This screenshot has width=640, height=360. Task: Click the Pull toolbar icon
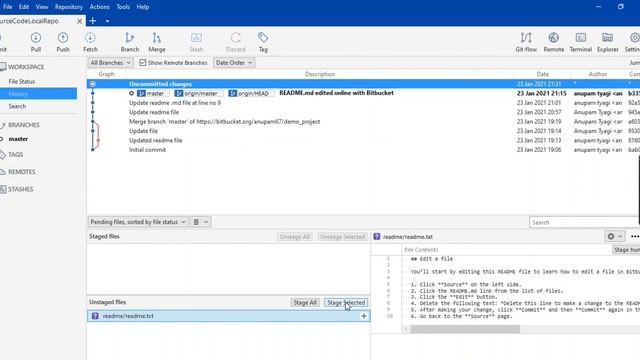(36, 42)
